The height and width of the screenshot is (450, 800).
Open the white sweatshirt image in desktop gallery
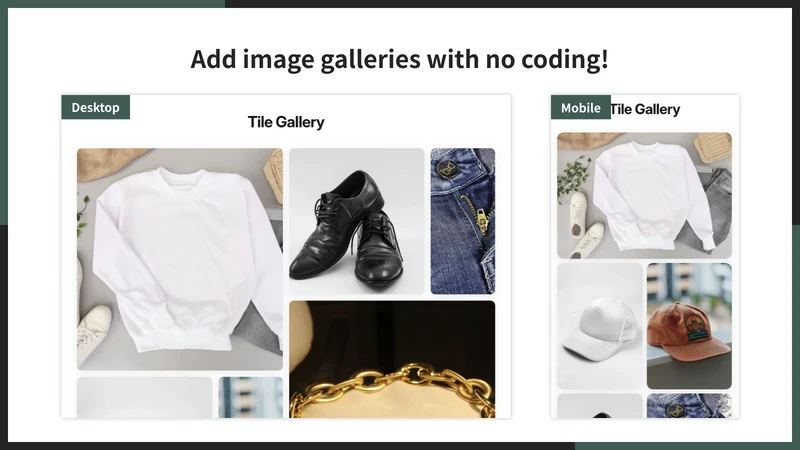[180, 259]
